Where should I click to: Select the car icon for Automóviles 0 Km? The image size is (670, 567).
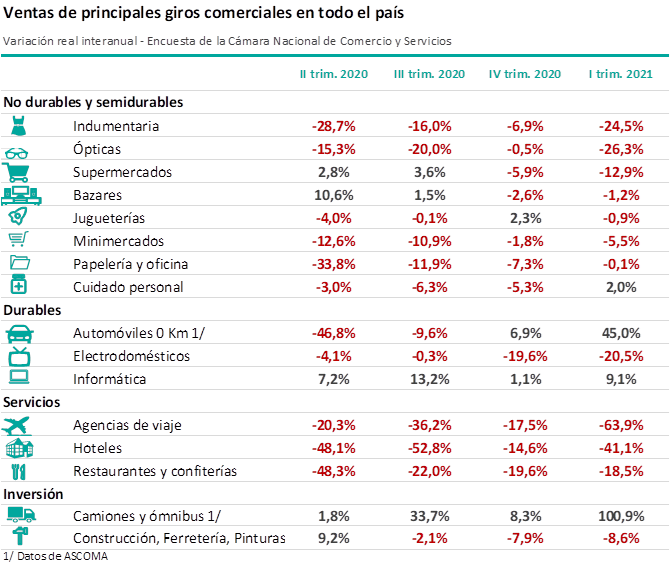pos(20,334)
